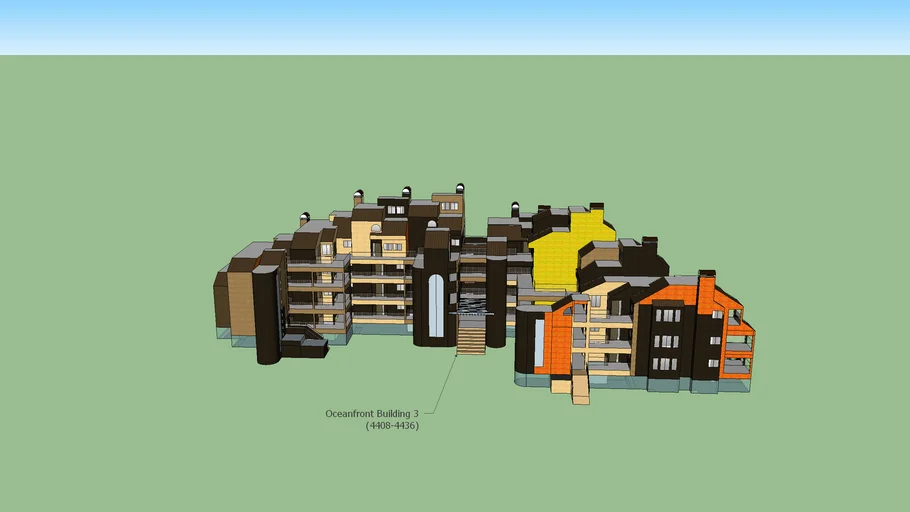Image resolution: width=910 pixels, height=512 pixels.
Task: Click the small tan staircase below the right building
Action: tap(580, 388)
